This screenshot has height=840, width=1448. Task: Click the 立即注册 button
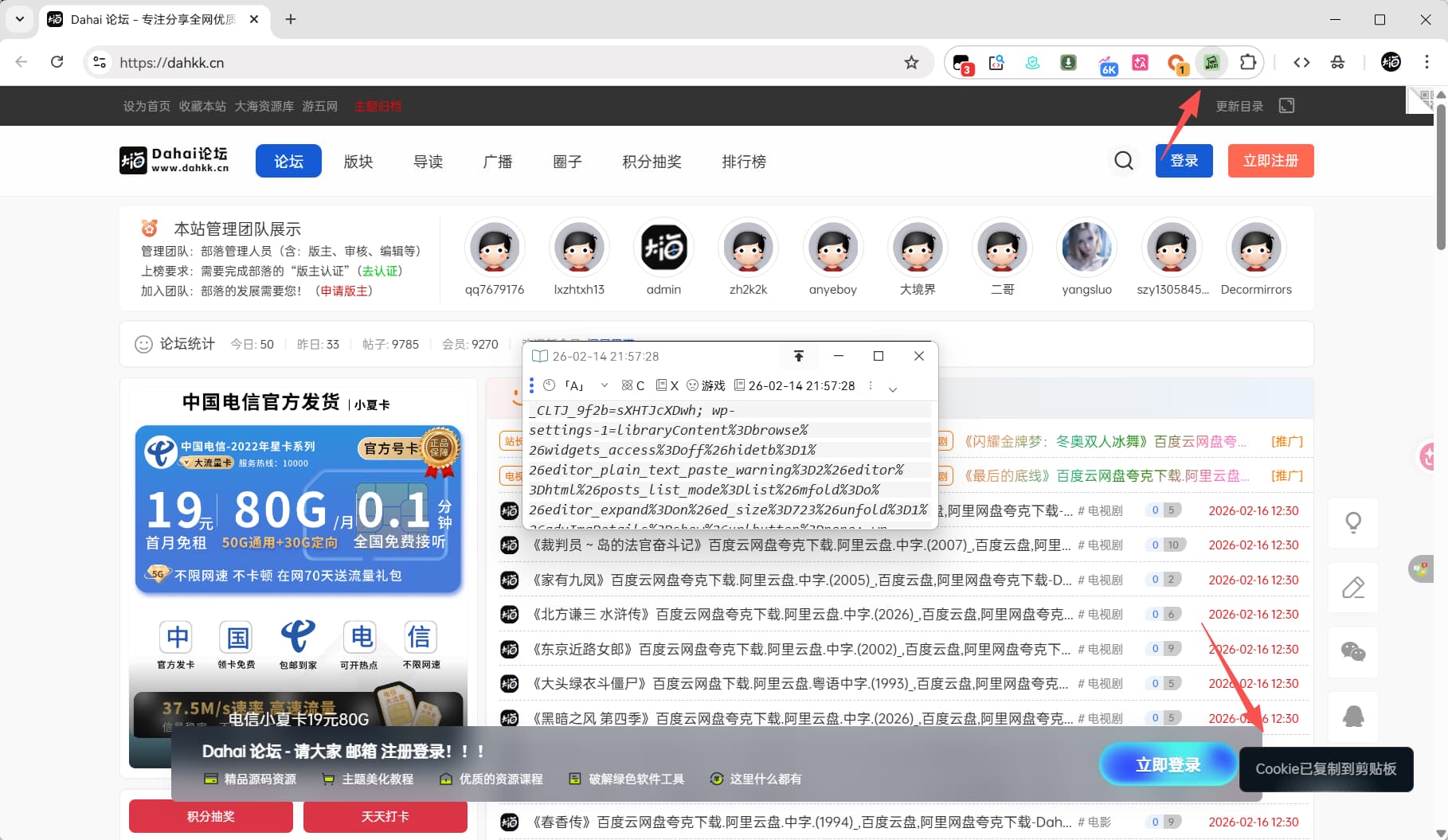tap(1271, 161)
